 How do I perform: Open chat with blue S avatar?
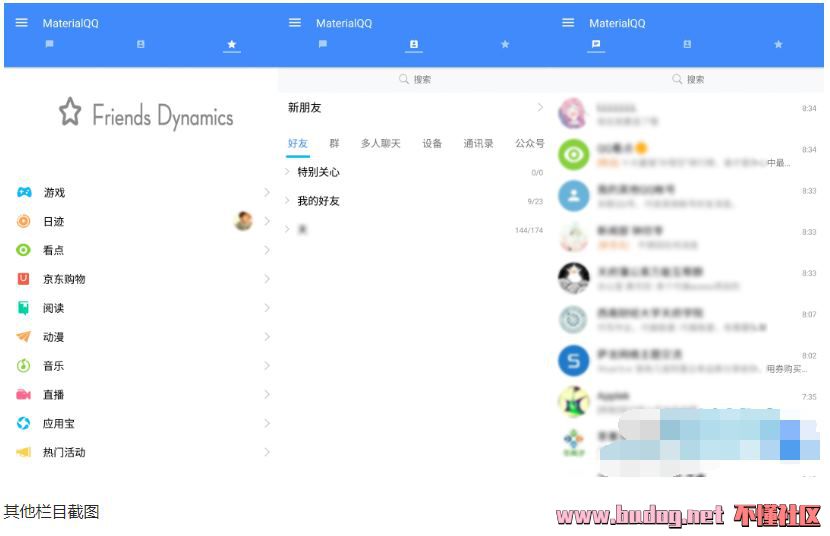pyautogui.click(x=688, y=361)
